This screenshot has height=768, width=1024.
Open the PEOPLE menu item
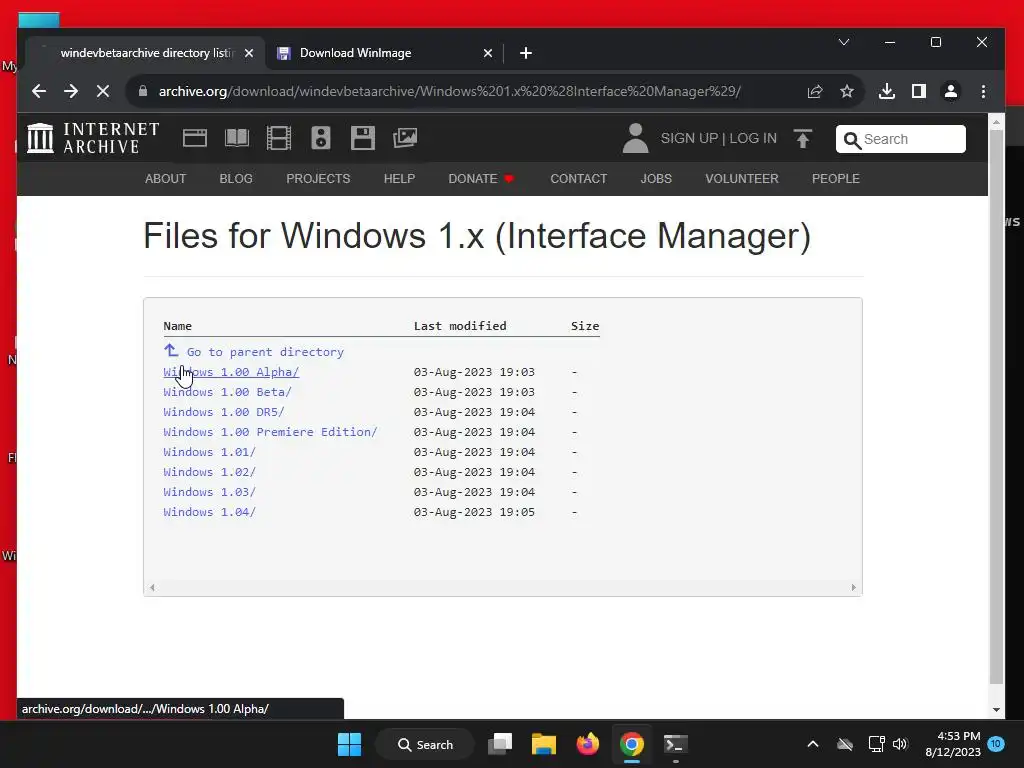[x=835, y=178]
